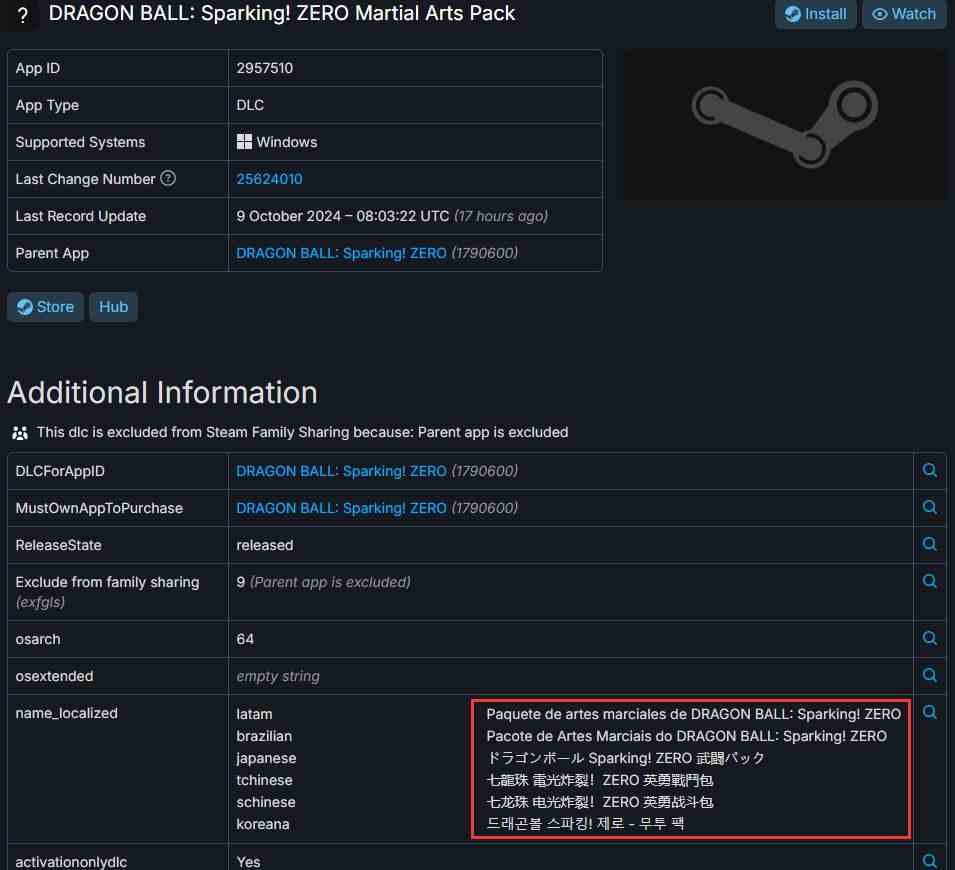Image resolution: width=955 pixels, height=870 pixels.
Task: Click the osarch value 64
Action: (x=245, y=639)
